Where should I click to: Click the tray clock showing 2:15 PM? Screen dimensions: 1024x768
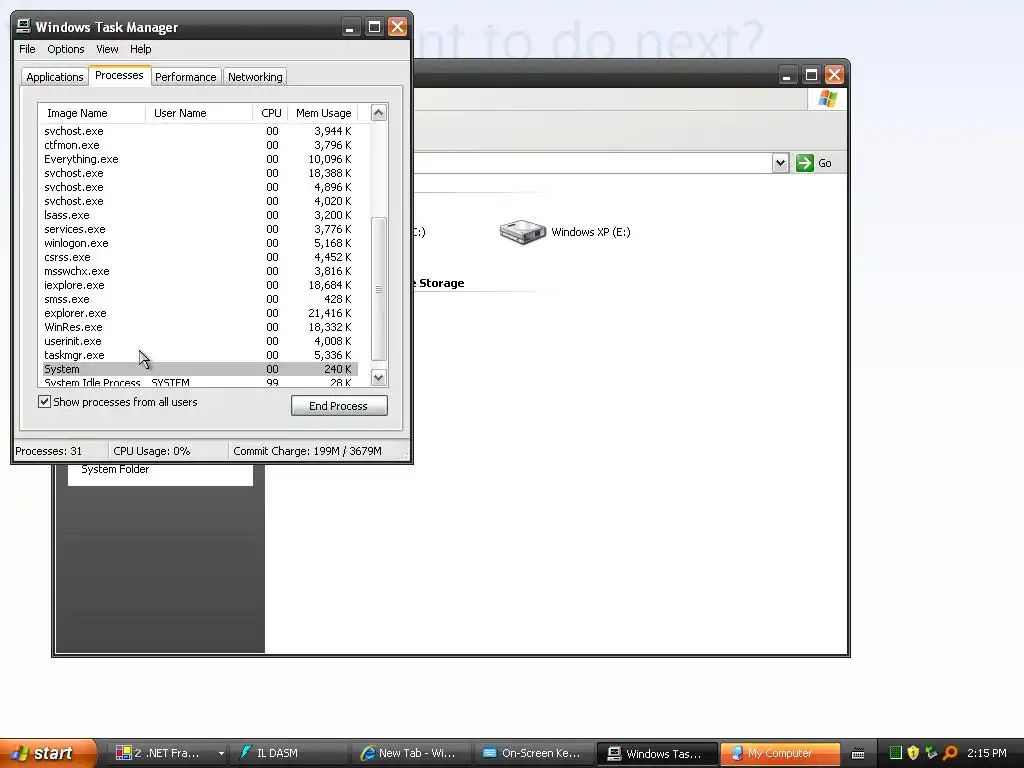click(987, 753)
